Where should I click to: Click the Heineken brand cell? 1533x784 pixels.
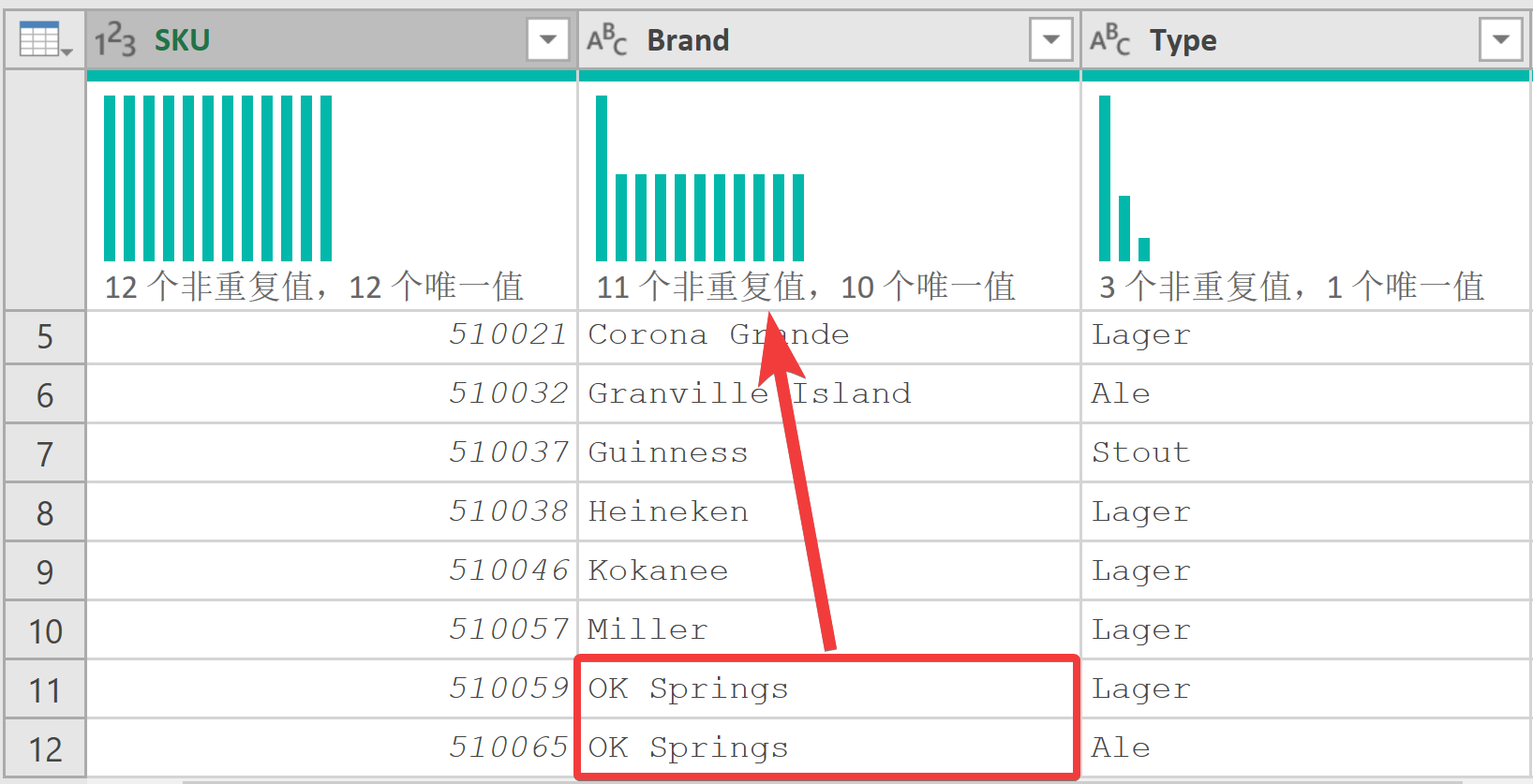[829, 512]
